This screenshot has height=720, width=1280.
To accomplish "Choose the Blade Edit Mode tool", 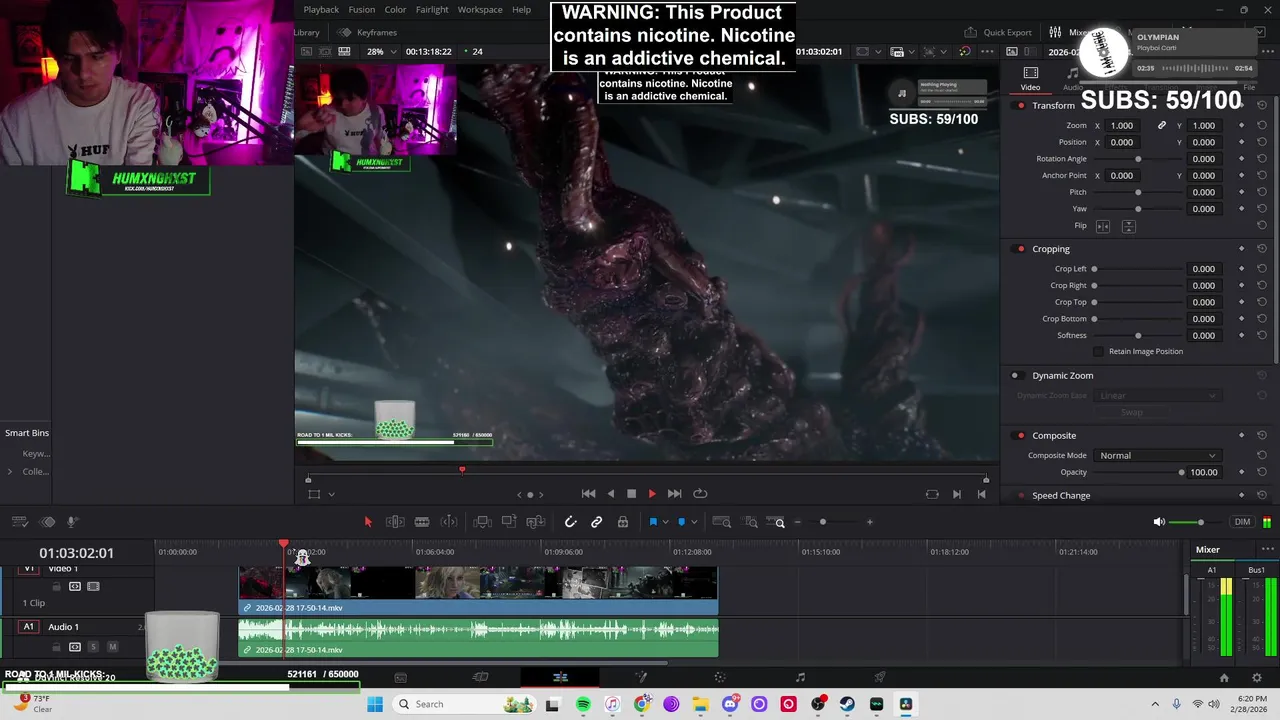I will pyautogui.click(x=422, y=522).
